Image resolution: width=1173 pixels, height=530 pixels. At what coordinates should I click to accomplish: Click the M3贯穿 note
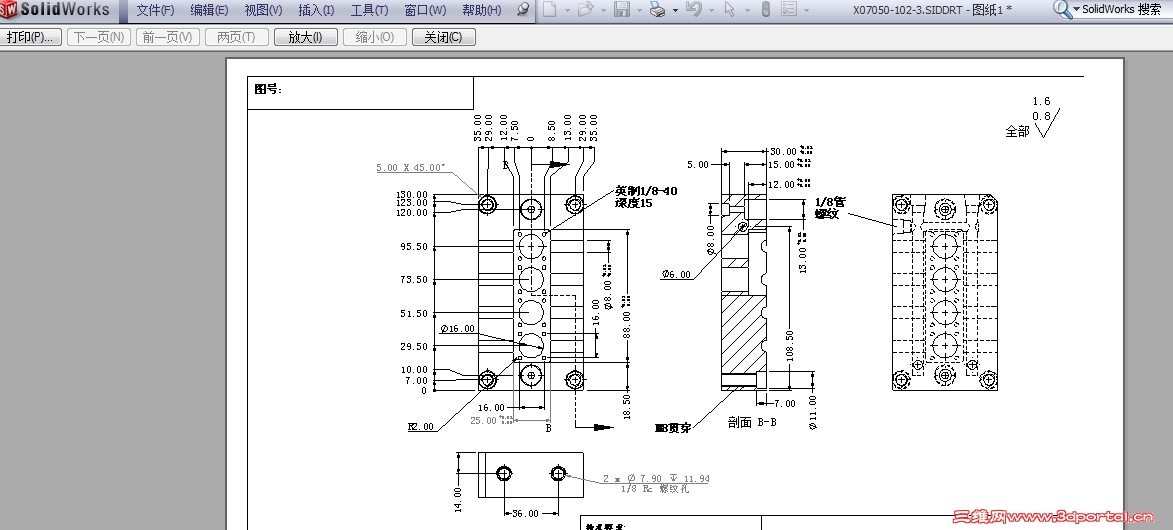click(673, 428)
